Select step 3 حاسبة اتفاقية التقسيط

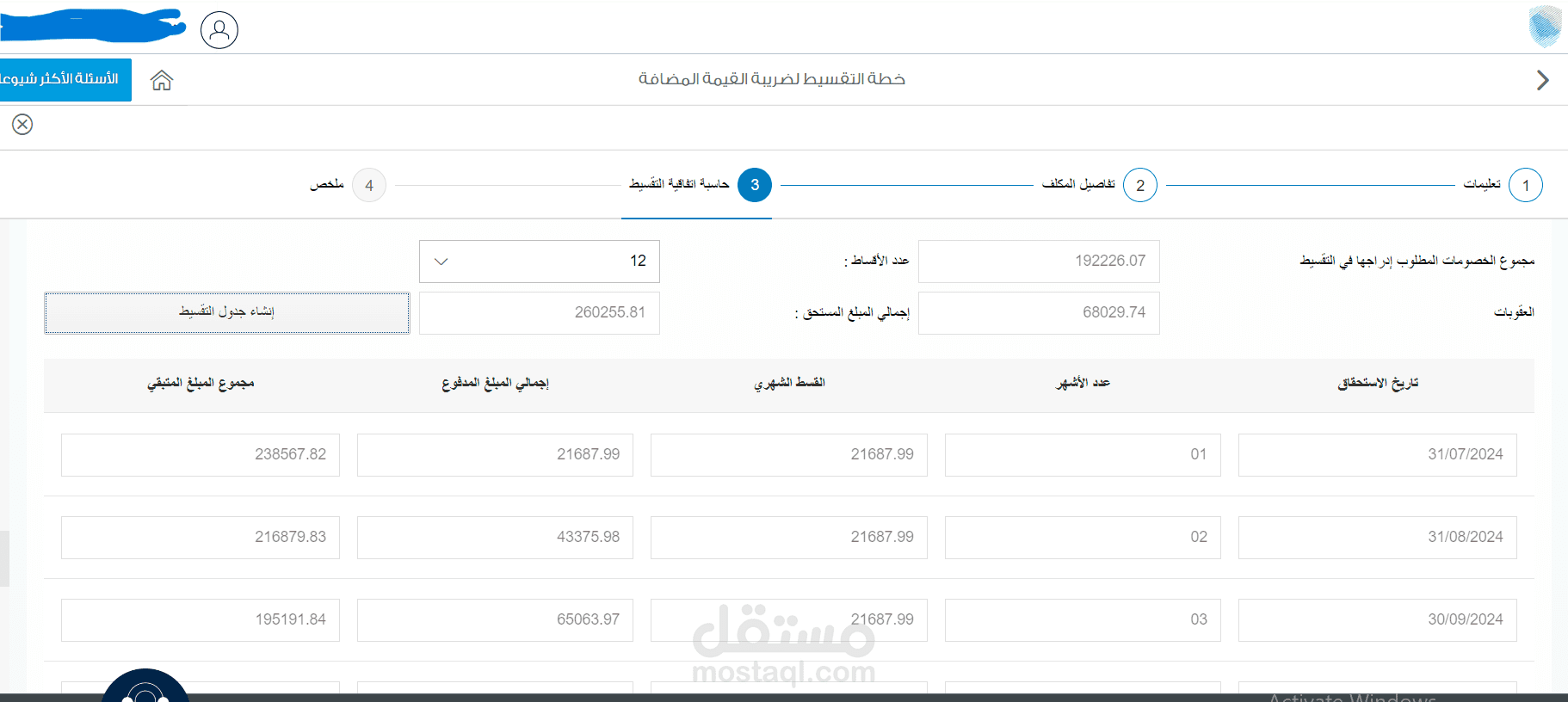point(700,185)
